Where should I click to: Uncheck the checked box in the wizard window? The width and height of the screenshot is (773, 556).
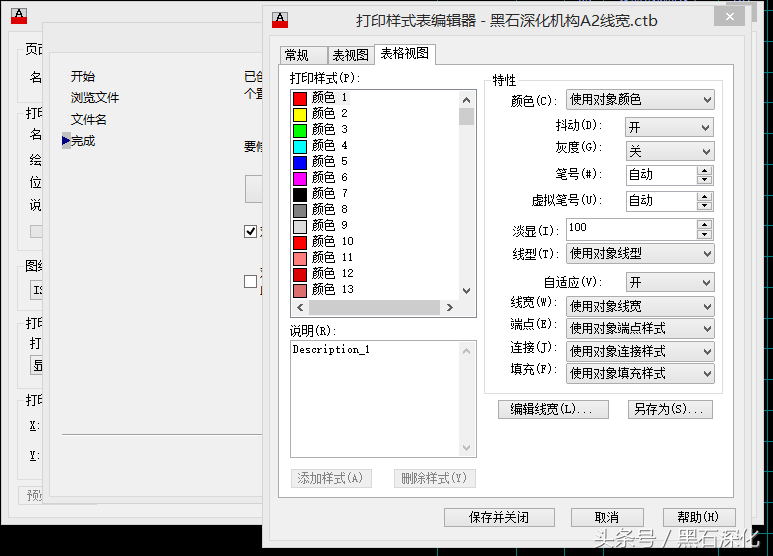tap(250, 231)
